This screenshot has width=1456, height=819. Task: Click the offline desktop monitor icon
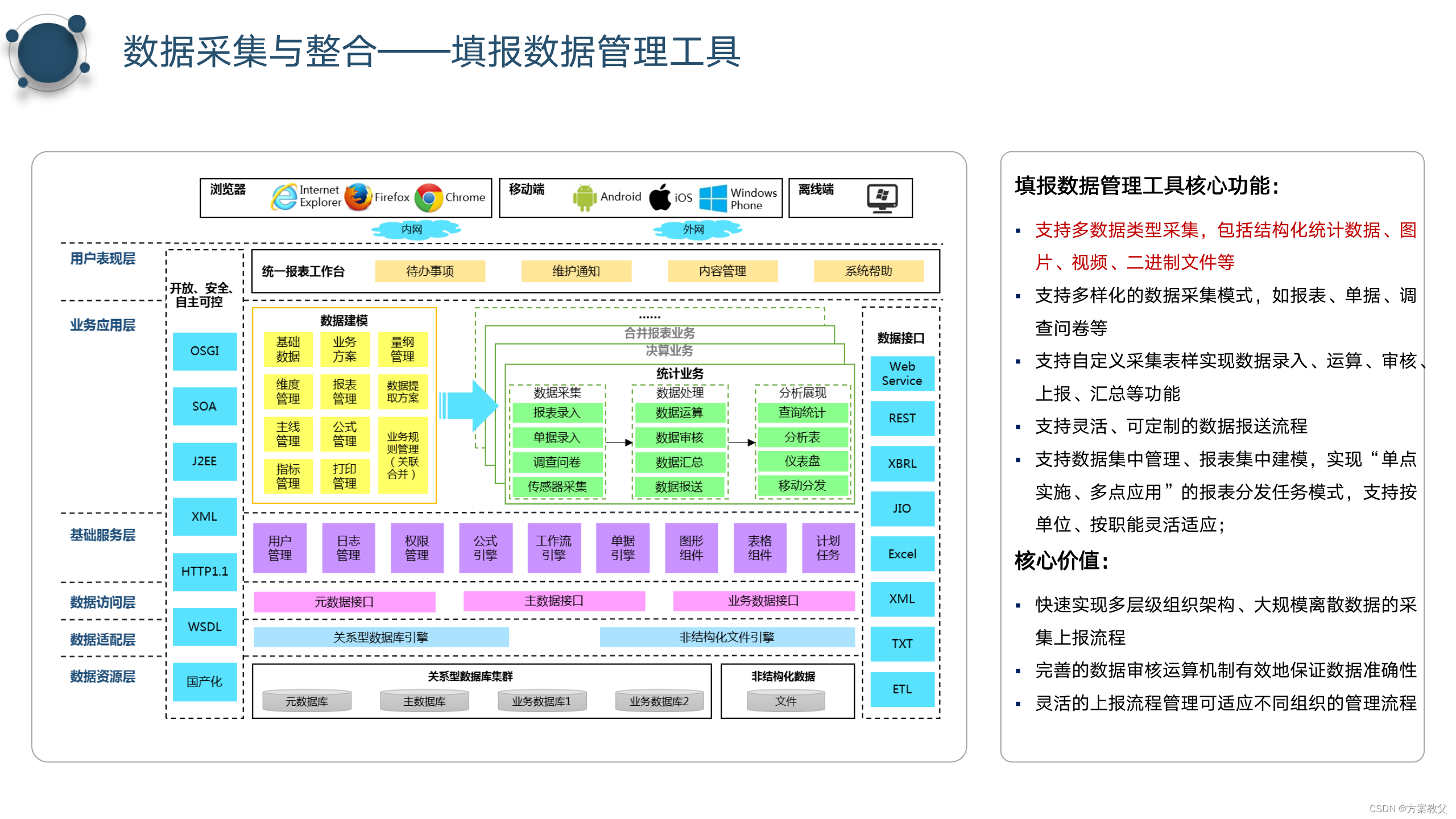tap(882, 198)
